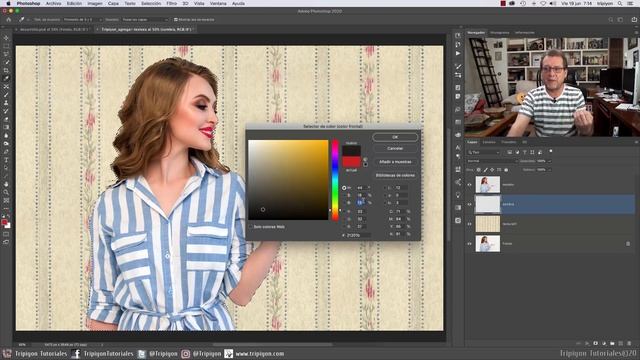The height and width of the screenshot is (360, 640).
Task: Click the foreground color swatch in toolbar
Action: [4, 222]
